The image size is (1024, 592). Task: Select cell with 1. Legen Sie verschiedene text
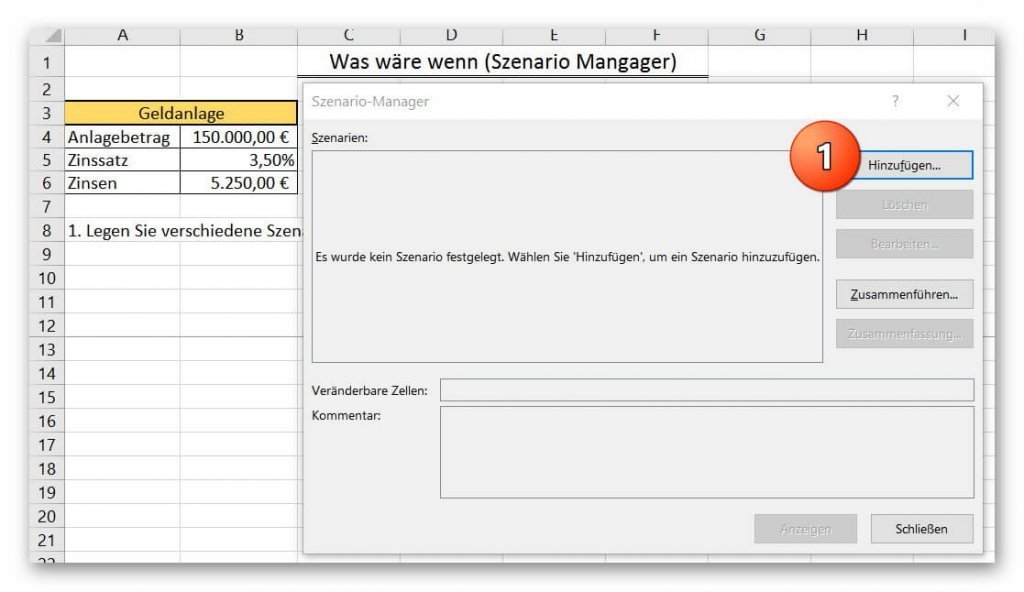pos(184,231)
